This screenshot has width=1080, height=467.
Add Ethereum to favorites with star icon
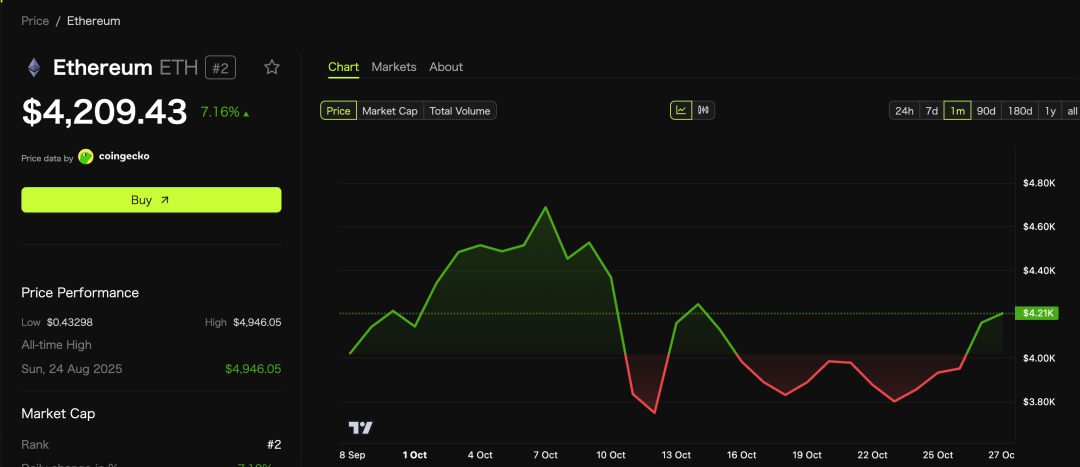[272, 67]
